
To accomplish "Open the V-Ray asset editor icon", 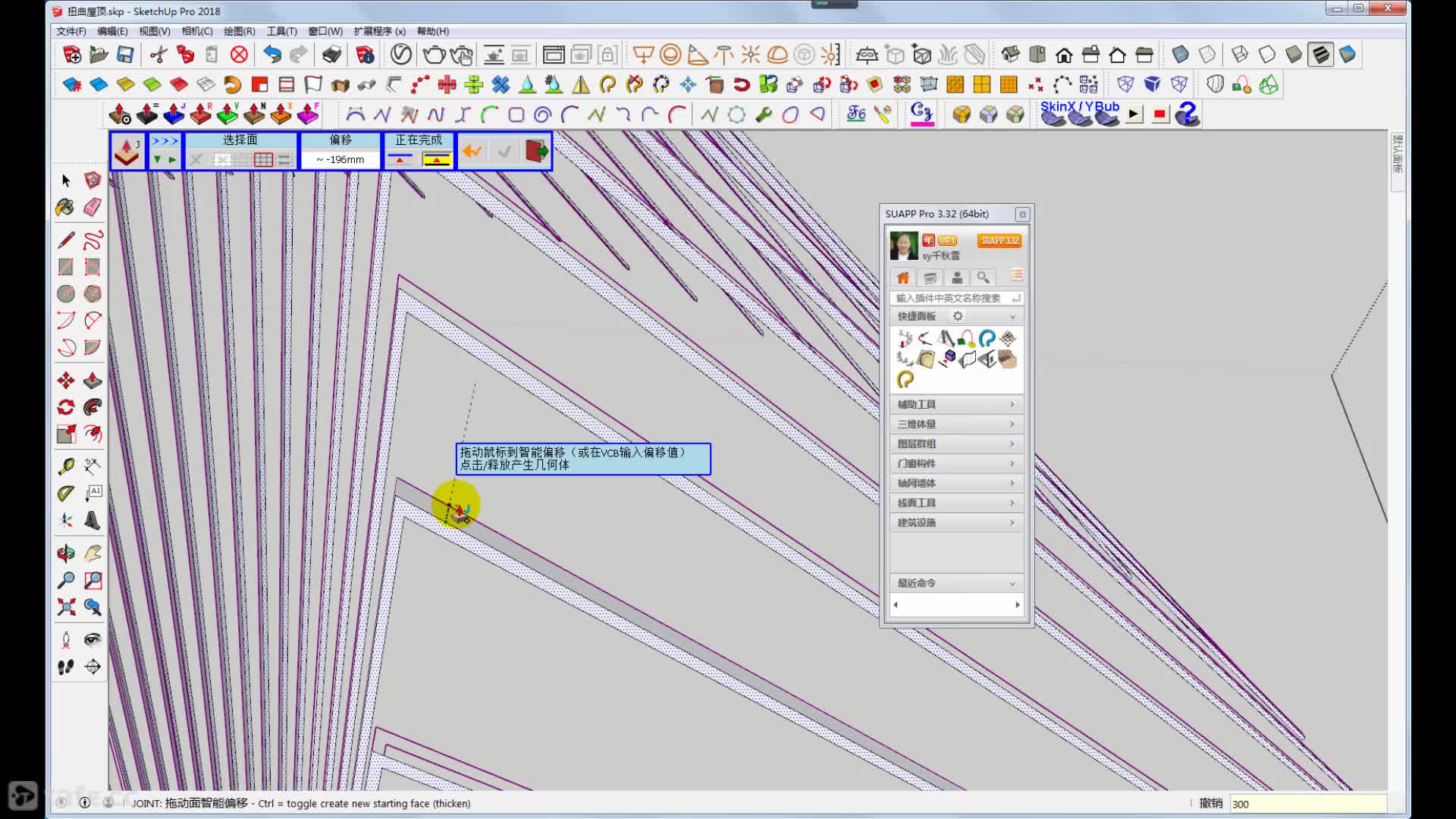I will 401,55.
